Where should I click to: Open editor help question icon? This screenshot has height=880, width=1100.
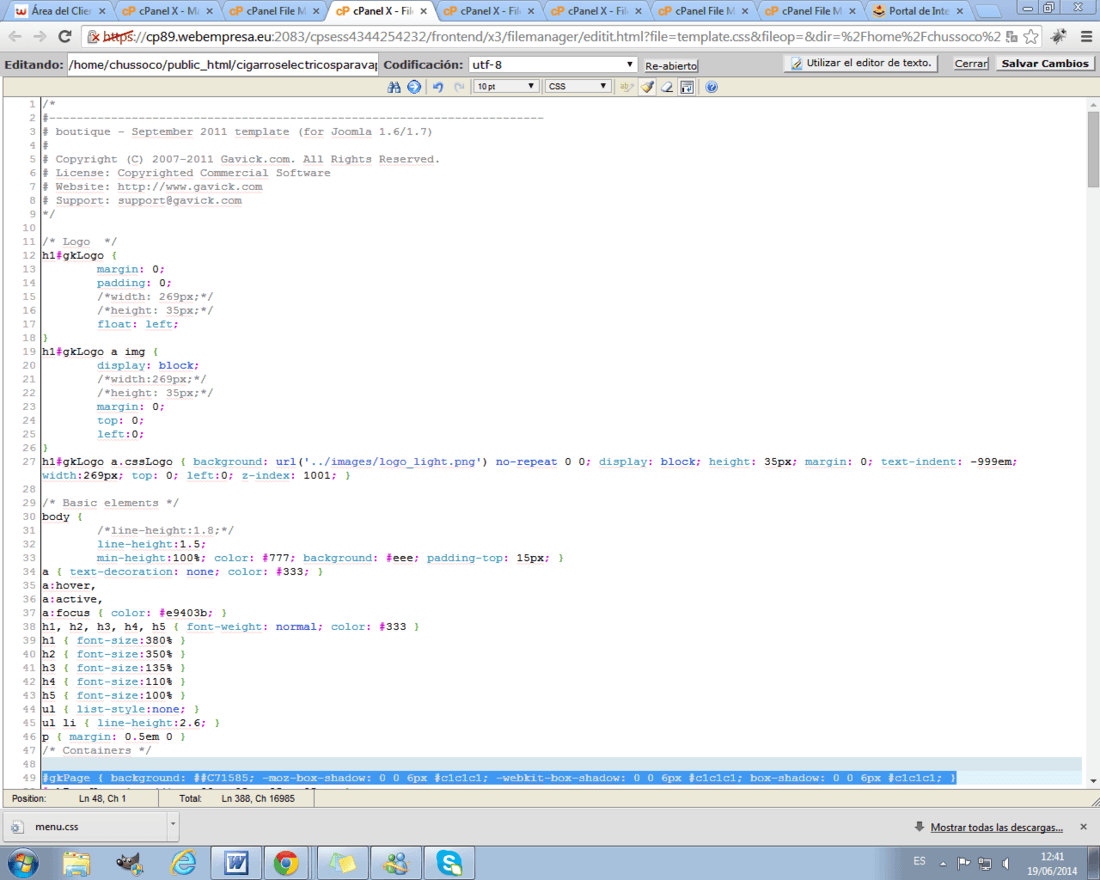click(x=711, y=87)
